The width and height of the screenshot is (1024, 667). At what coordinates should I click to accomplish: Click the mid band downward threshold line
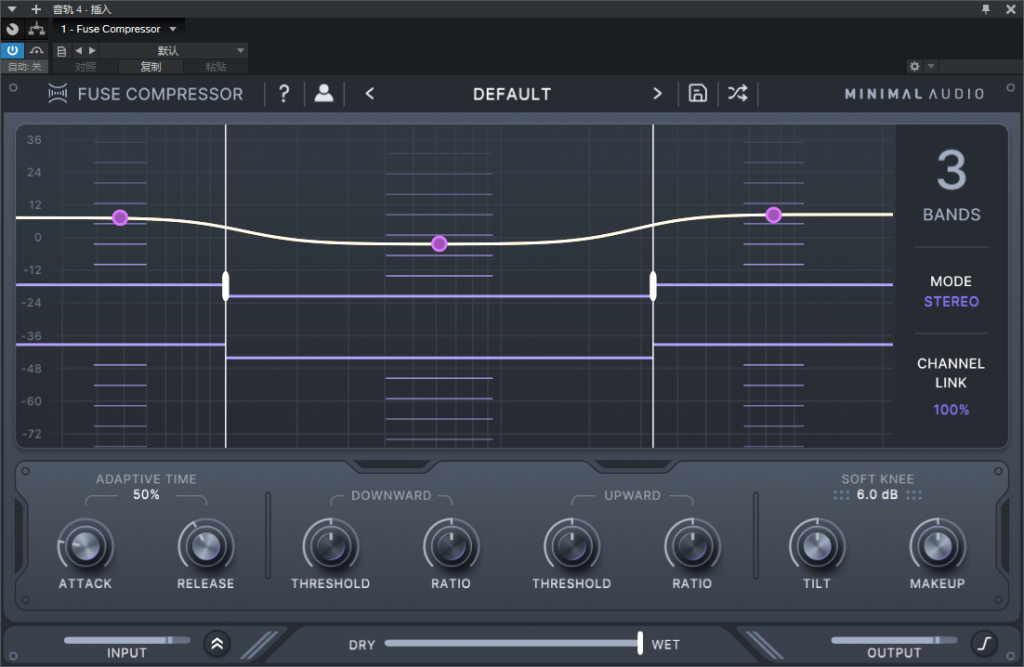coord(440,296)
